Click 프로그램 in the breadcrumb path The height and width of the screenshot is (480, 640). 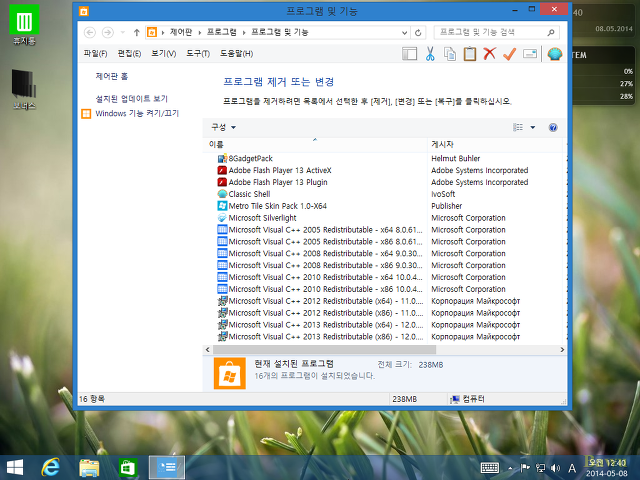[222, 32]
